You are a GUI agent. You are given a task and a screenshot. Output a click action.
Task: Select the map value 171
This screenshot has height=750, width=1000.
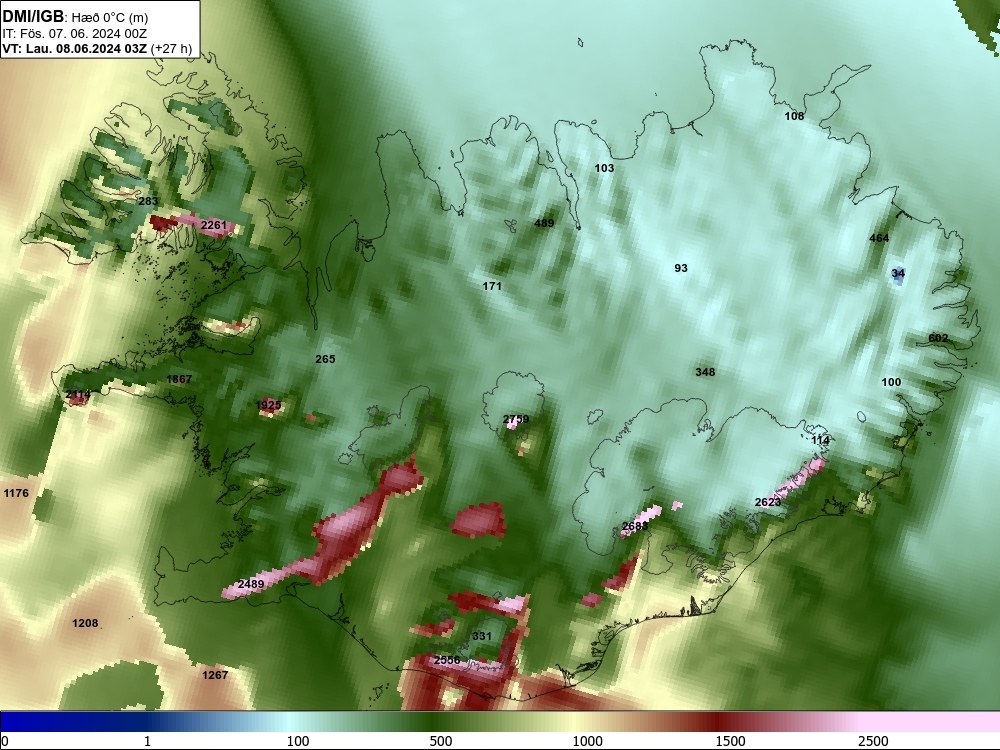click(x=492, y=286)
